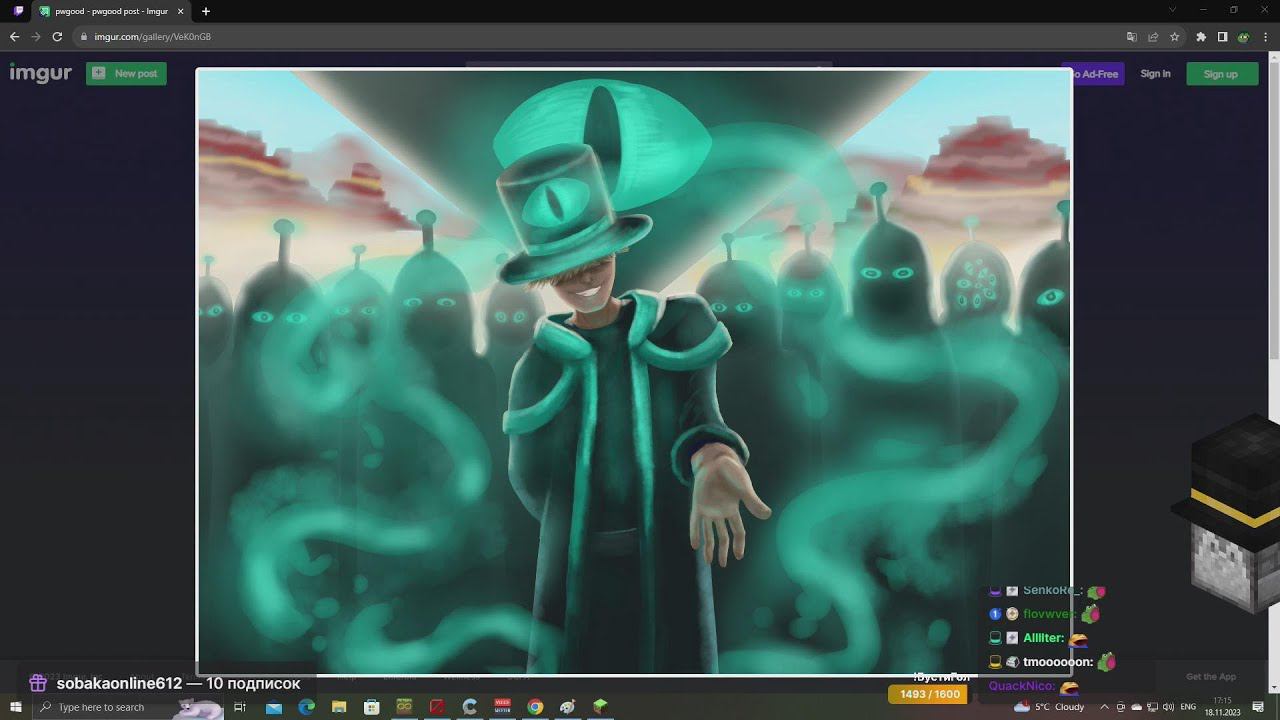
Task: Click the translate page icon
Action: tap(1131, 37)
